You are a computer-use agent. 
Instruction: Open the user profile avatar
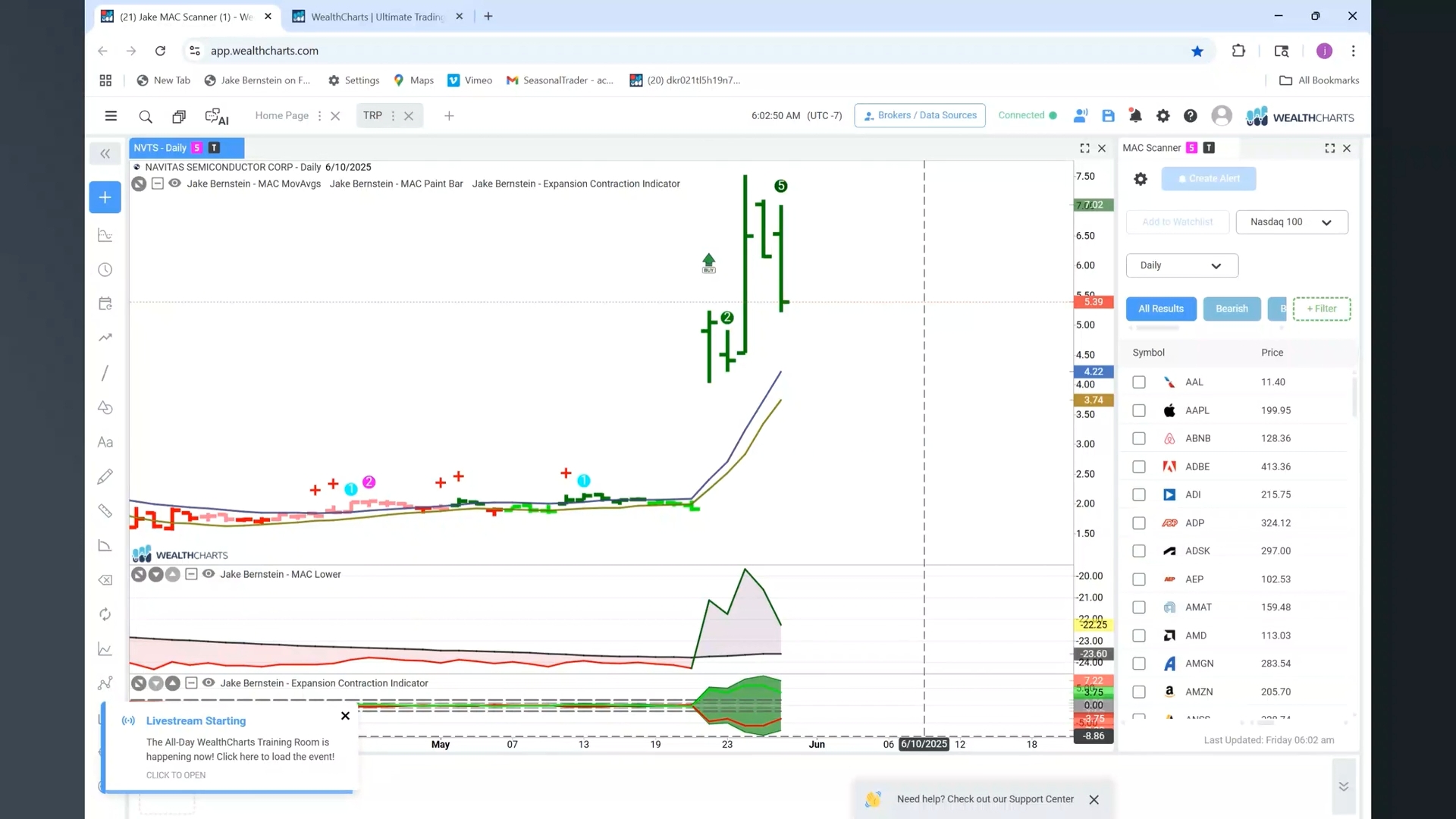1222,115
